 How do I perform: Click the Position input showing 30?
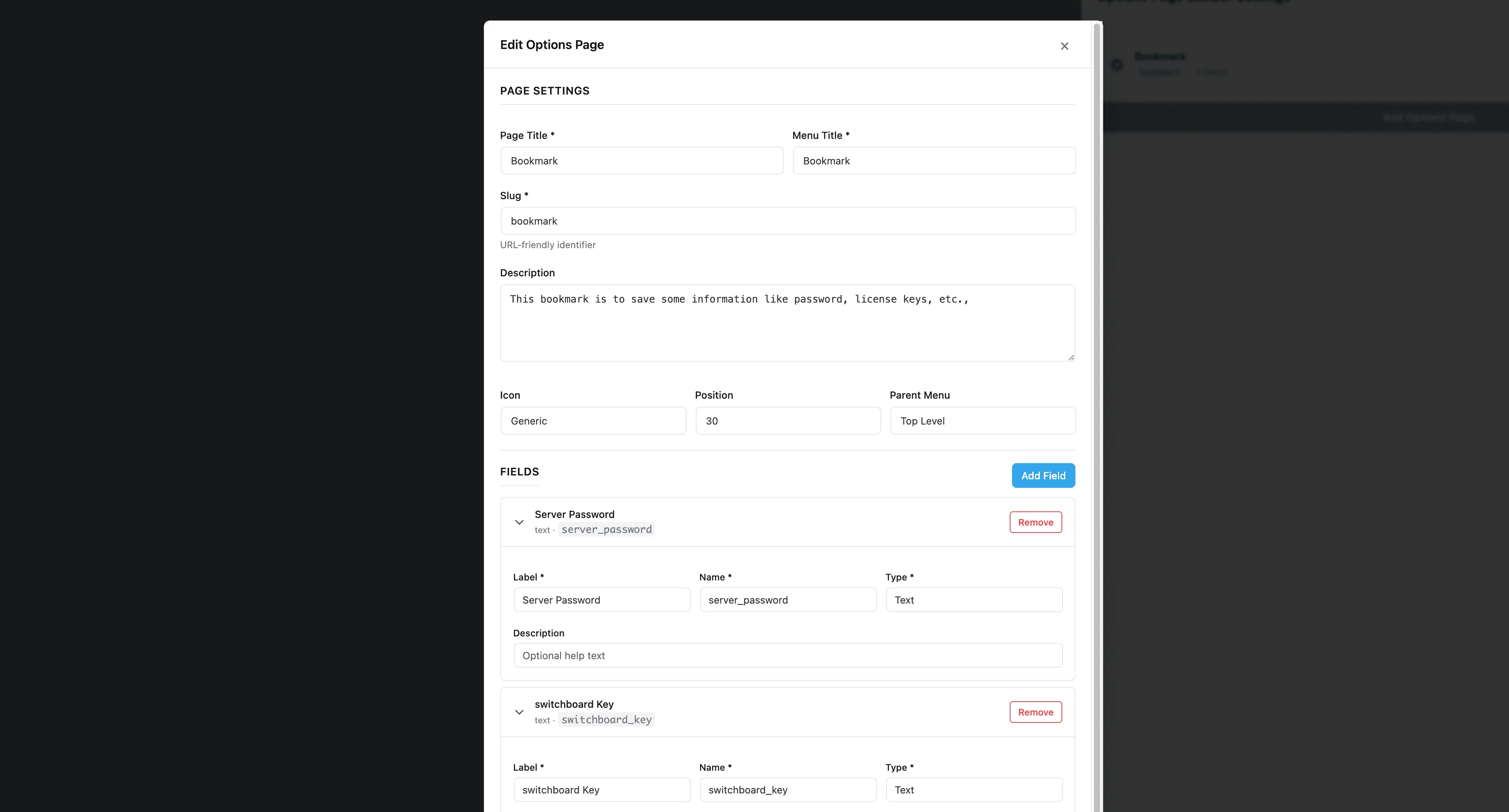787,420
